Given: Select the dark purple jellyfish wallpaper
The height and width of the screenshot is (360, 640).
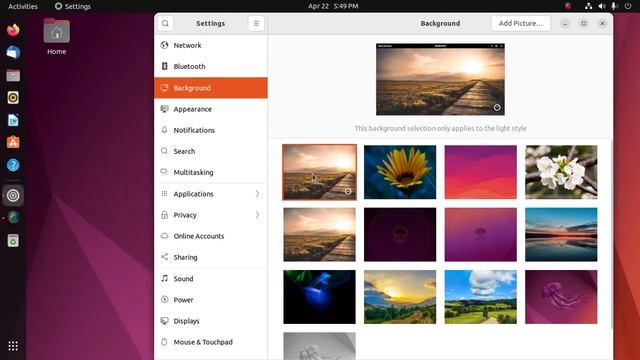Looking at the screenshot, I should [x=400, y=235].
